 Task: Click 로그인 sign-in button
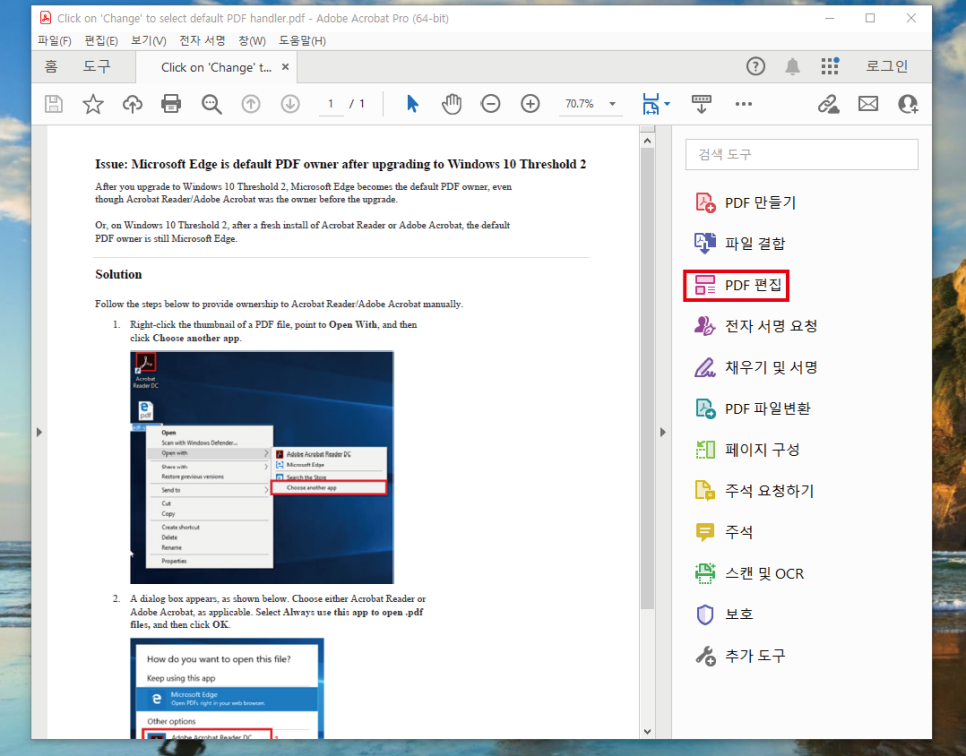[x=887, y=66]
